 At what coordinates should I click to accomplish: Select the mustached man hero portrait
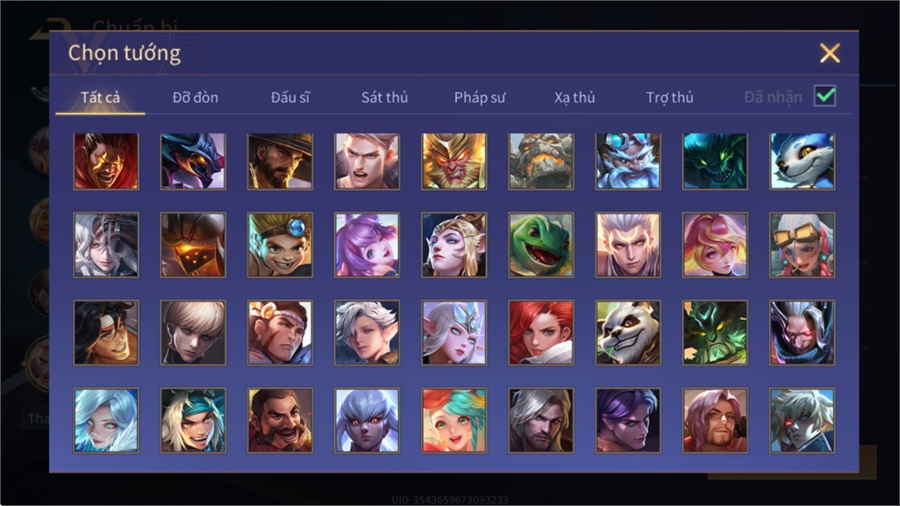280,421
